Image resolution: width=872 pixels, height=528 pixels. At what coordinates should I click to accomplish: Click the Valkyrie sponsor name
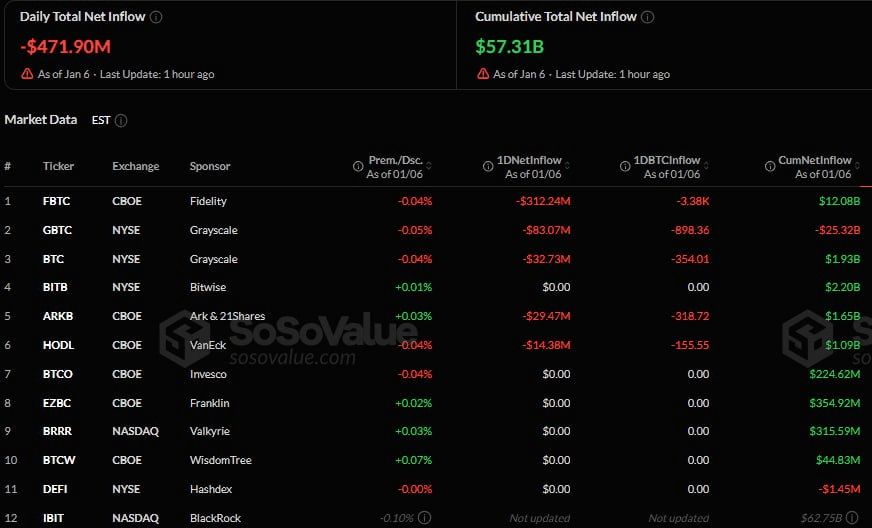click(x=210, y=431)
